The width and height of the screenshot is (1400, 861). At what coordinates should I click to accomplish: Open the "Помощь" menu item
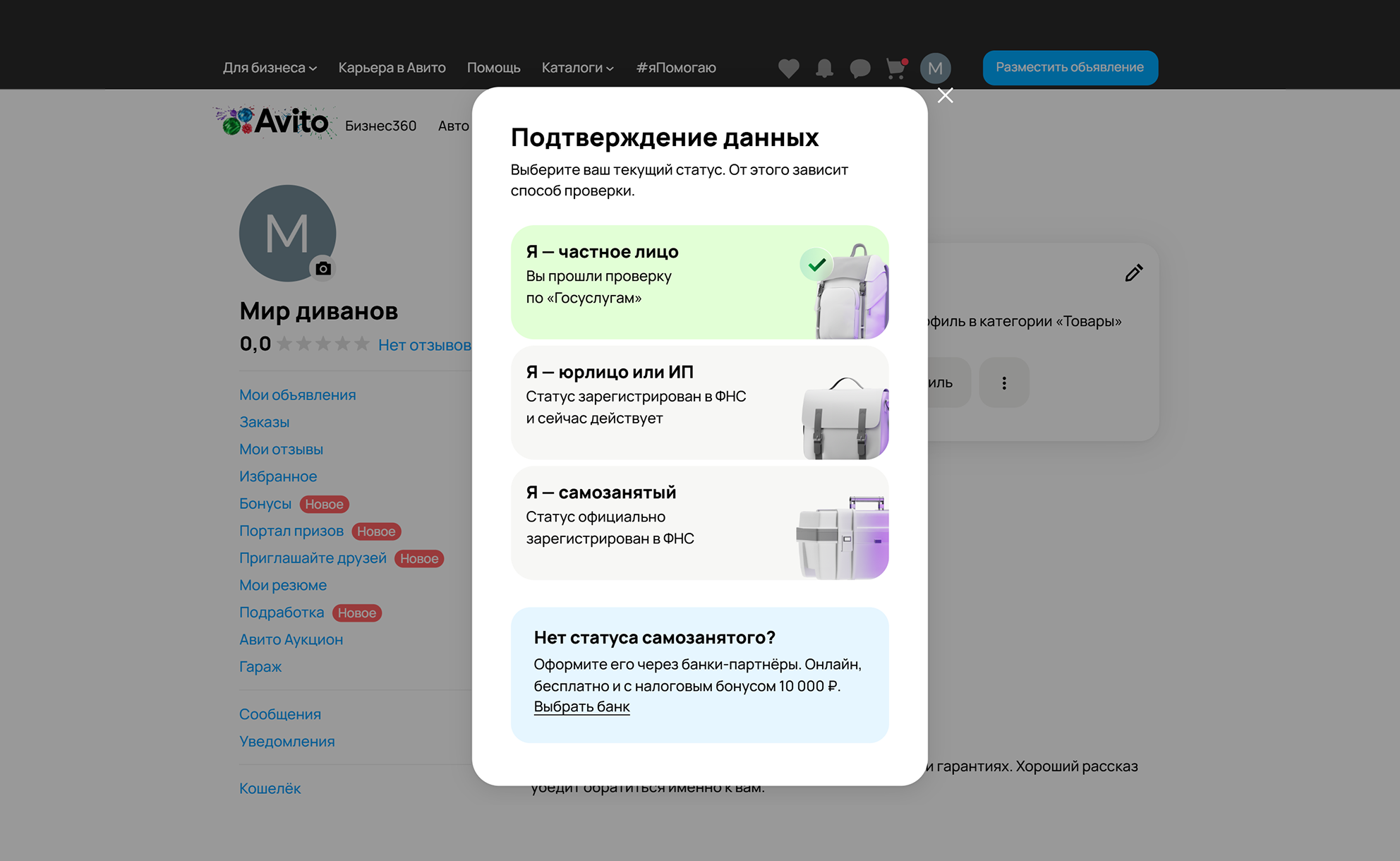493,68
